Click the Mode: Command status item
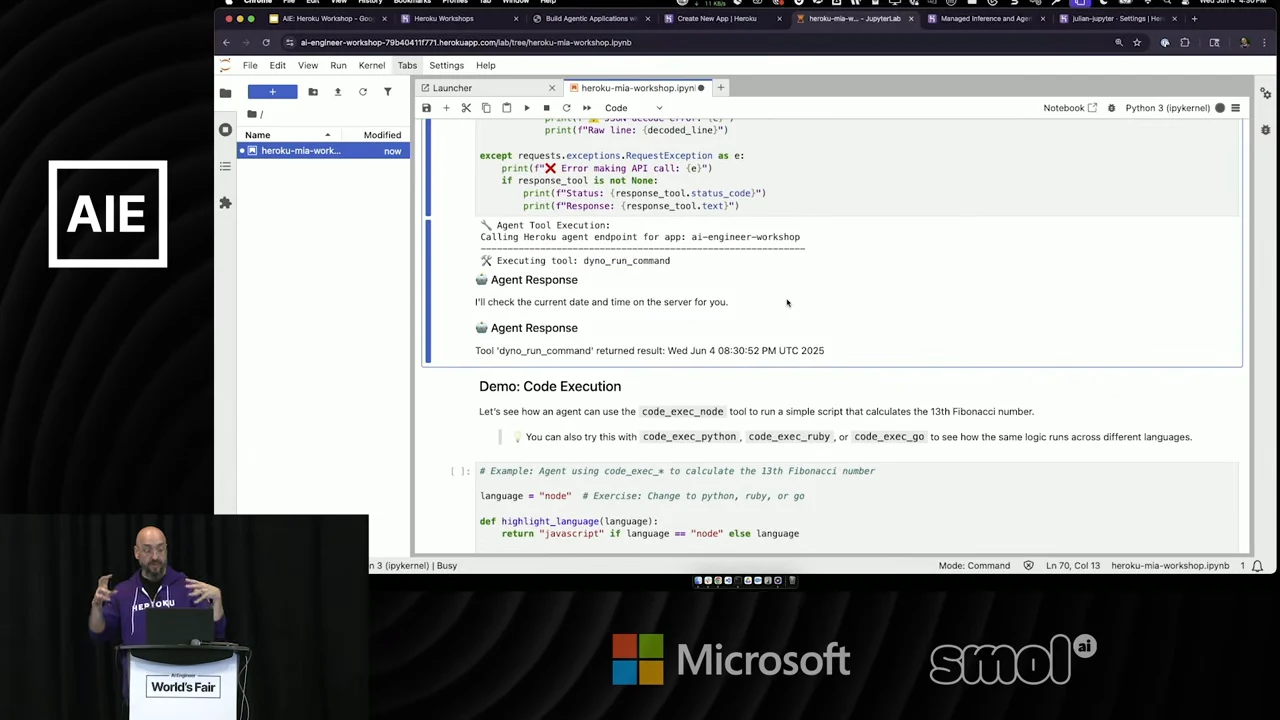This screenshot has height=720, width=1280. [974, 566]
